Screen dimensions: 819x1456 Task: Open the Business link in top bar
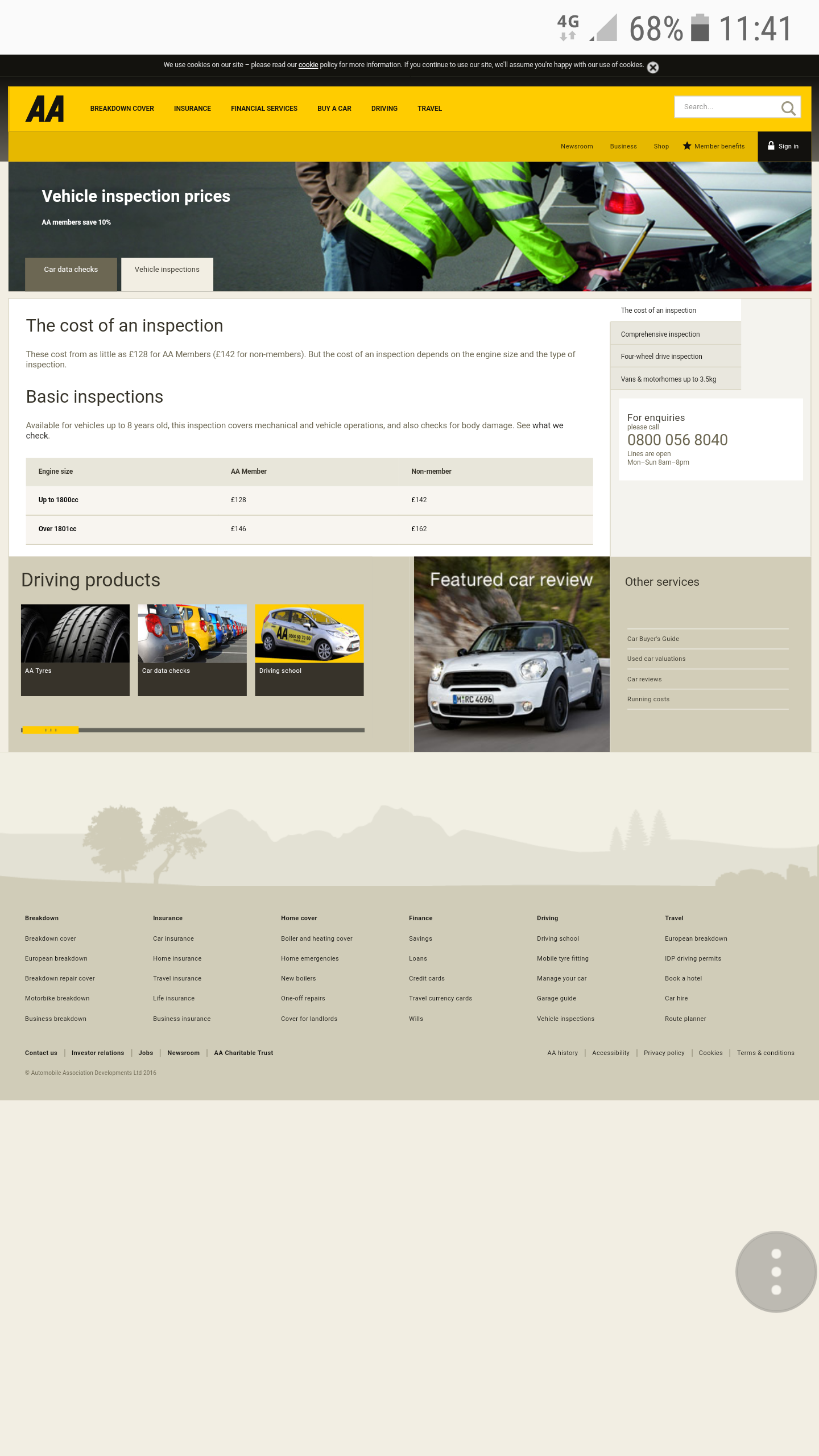point(623,147)
